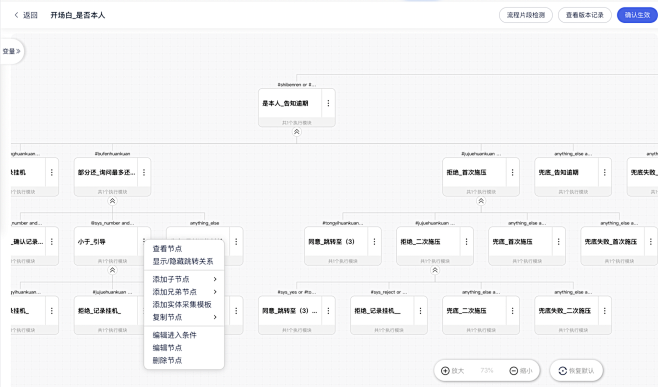Click the #bufenhuankuan condition label
The width and height of the screenshot is (658, 387).
(x=112, y=154)
